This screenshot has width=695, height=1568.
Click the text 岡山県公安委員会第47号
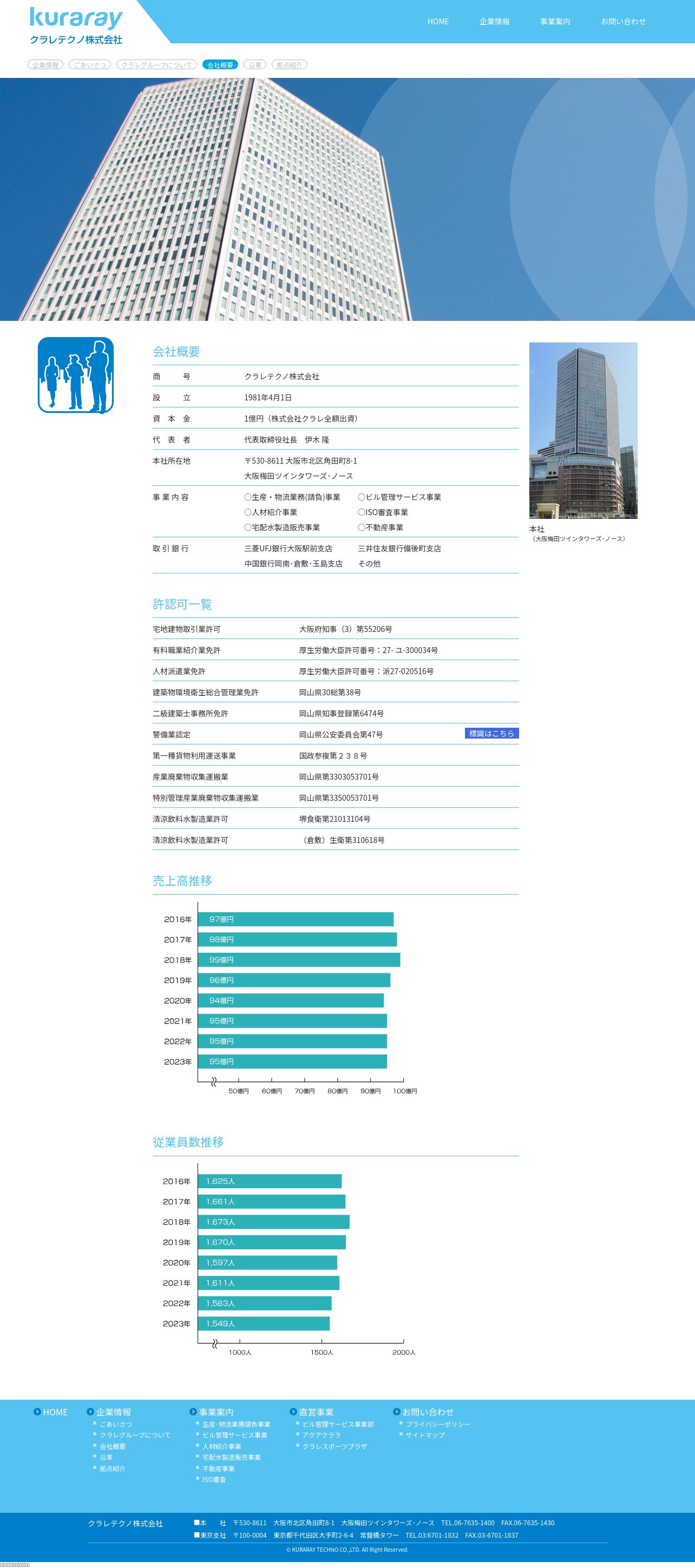[x=341, y=735]
